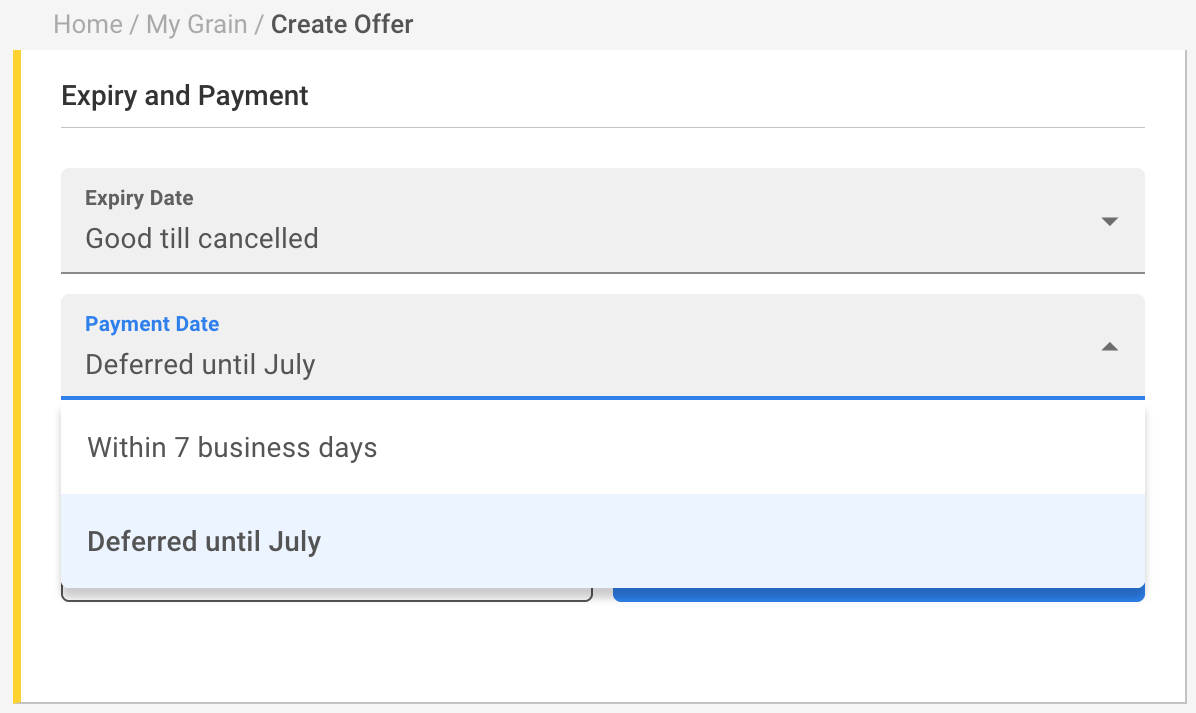Viewport: 1196px width, 713px height.
Task: Click the slash between Home and My Grain
Action: click(134, 25)
